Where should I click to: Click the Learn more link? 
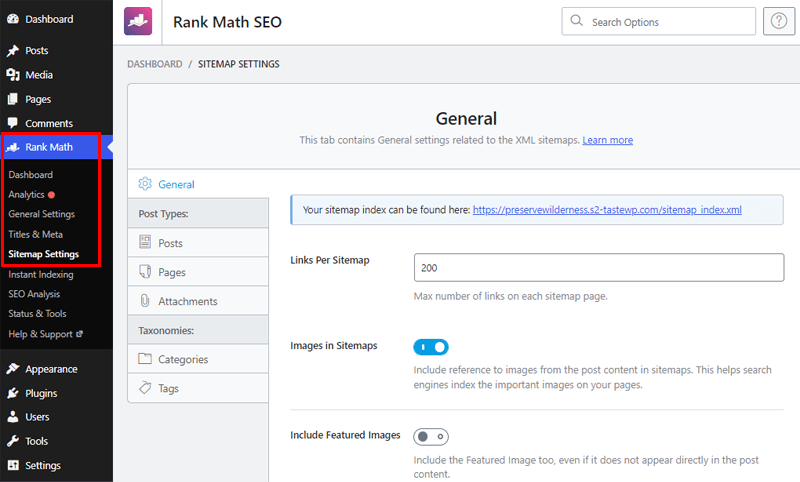(x=608, y=140)
